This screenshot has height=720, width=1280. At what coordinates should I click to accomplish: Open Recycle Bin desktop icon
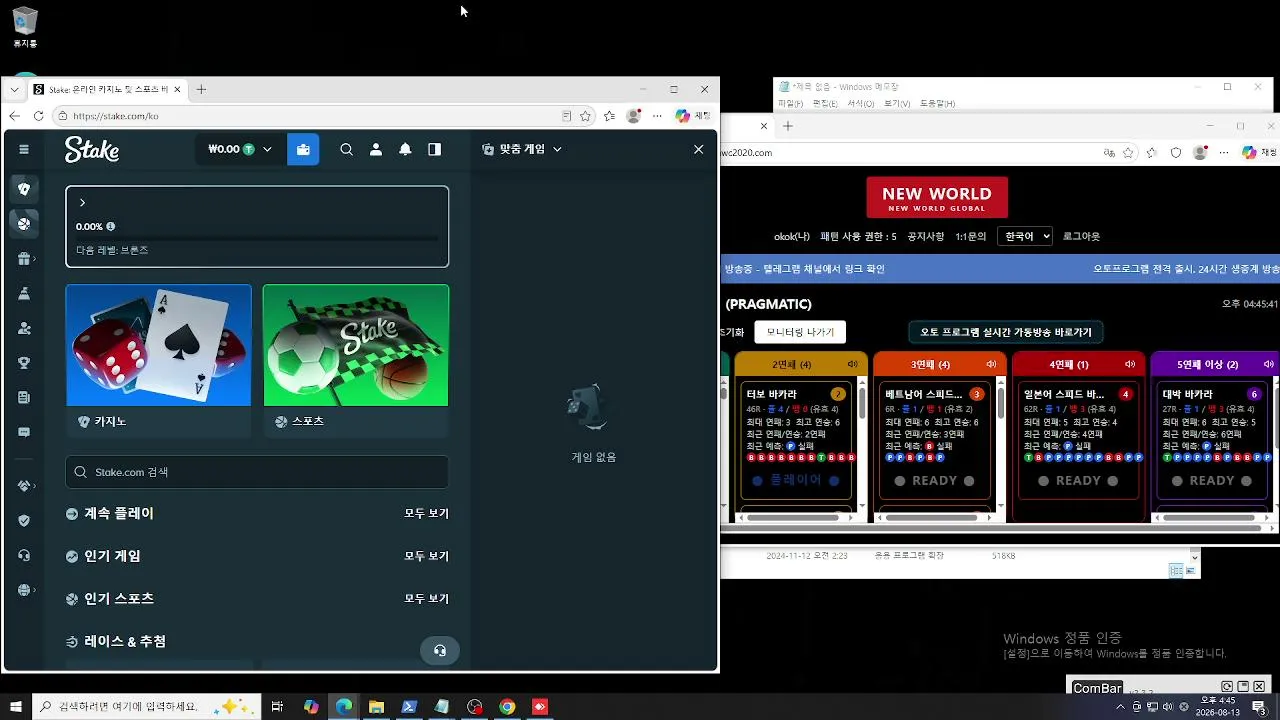(x=25, y=28)
